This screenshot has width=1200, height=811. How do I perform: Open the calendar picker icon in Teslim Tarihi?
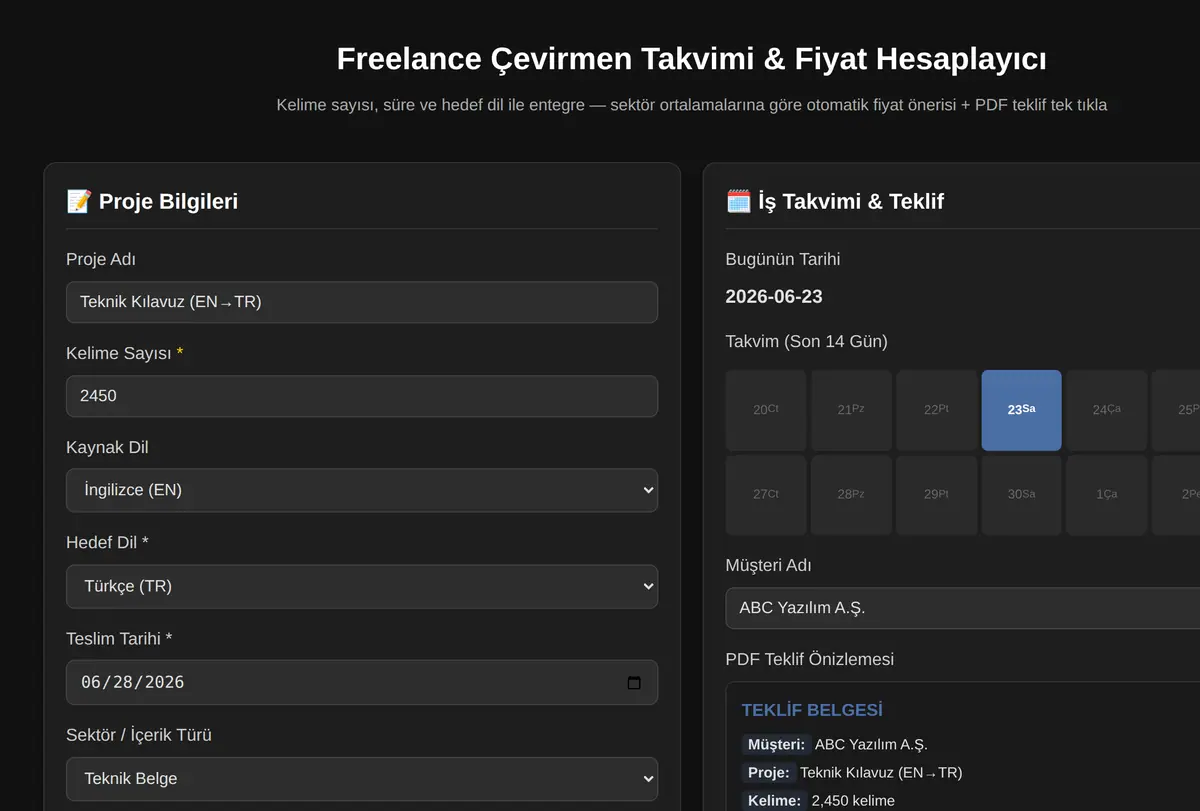click(x=633, y=683)
